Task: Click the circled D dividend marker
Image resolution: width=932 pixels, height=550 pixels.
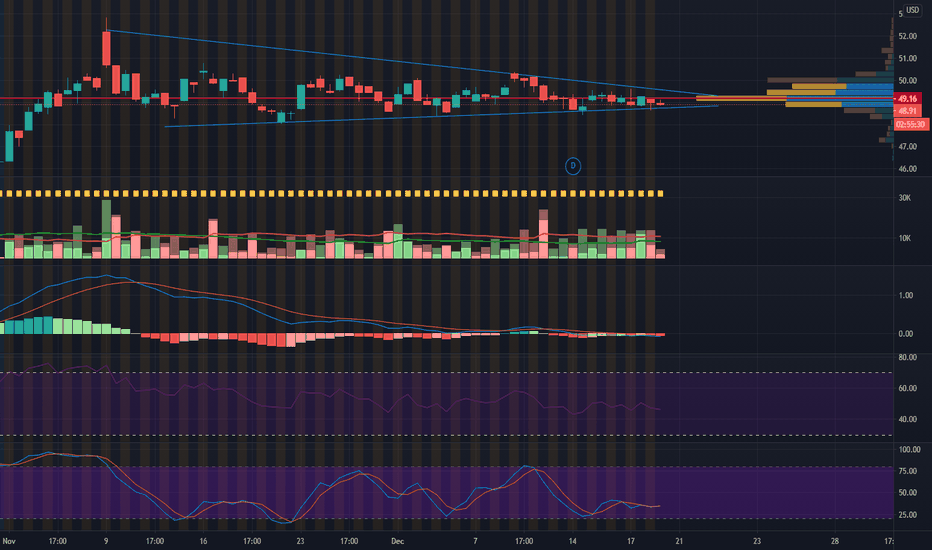Action: click(573, 166)
